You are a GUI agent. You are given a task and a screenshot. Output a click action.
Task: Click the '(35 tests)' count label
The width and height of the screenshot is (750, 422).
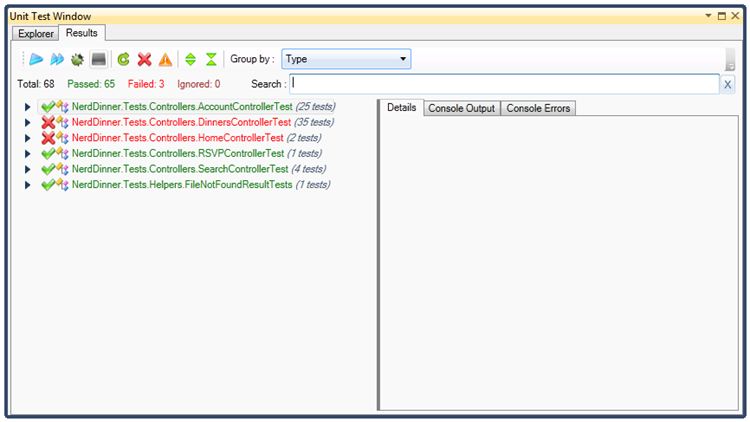click(314, 122)
